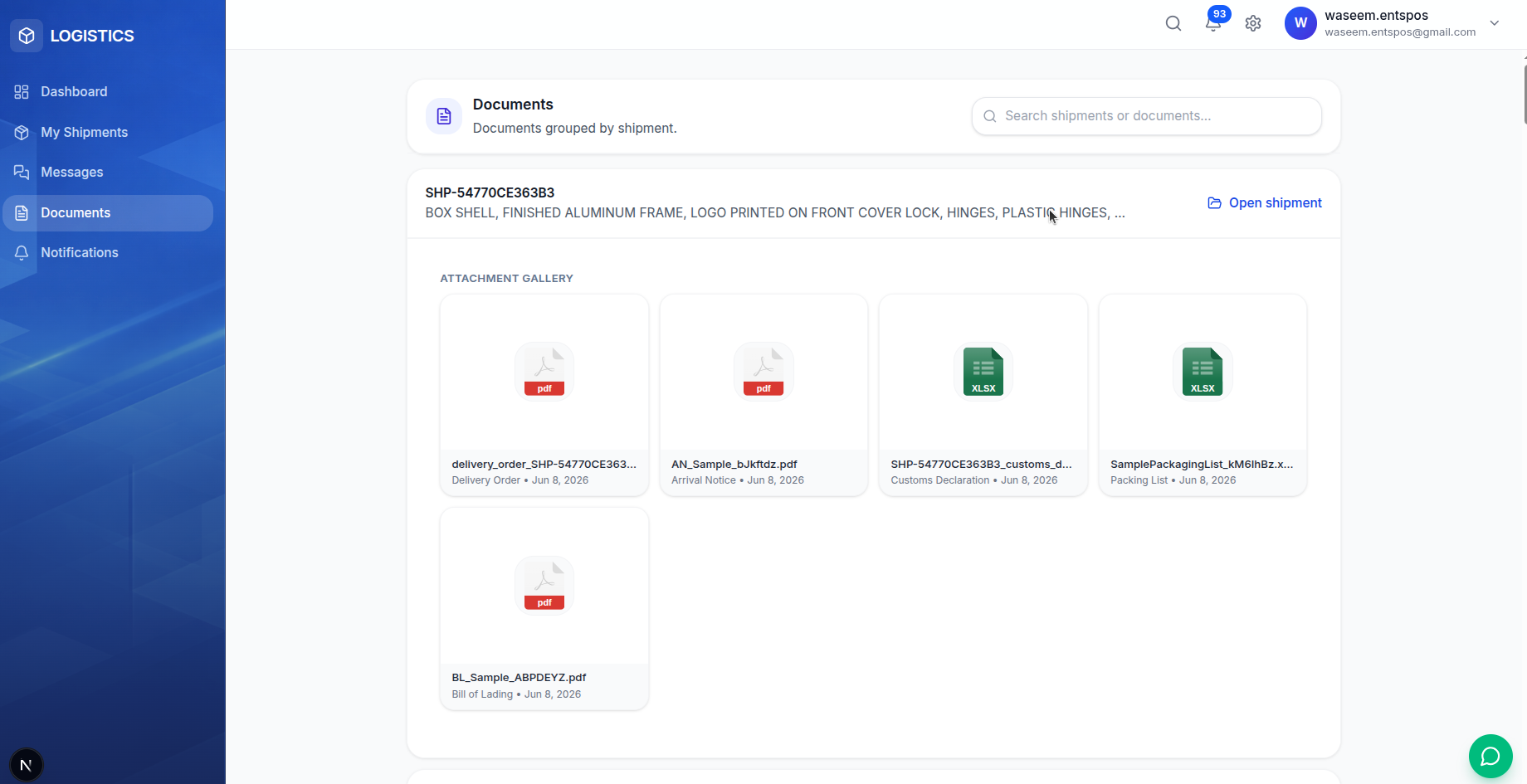Open the SamplePackagingList_kM6IhBz attachment card
This screenshot has height=784, width=1527.
tap(1203, 395)
